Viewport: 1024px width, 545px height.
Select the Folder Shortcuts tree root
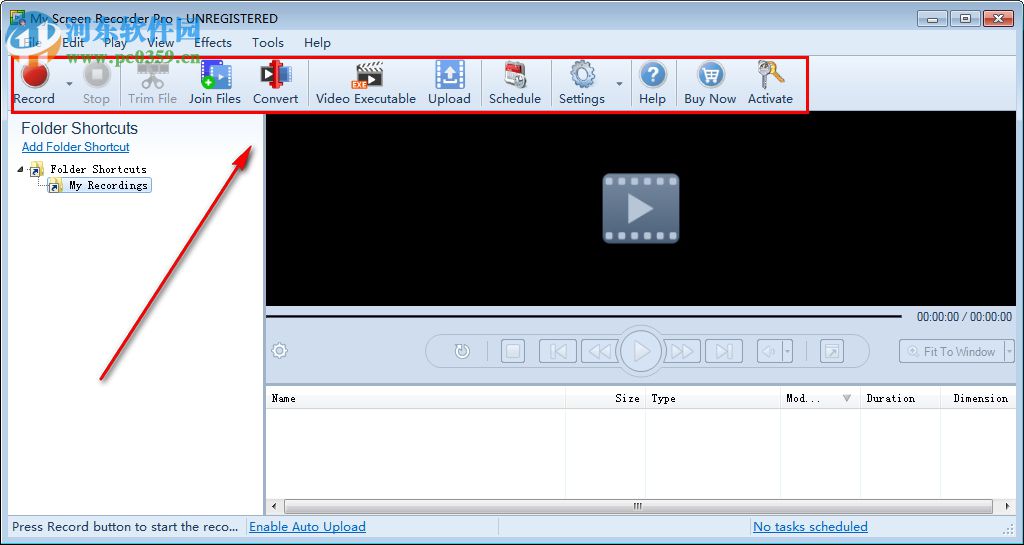pos(99,169)
